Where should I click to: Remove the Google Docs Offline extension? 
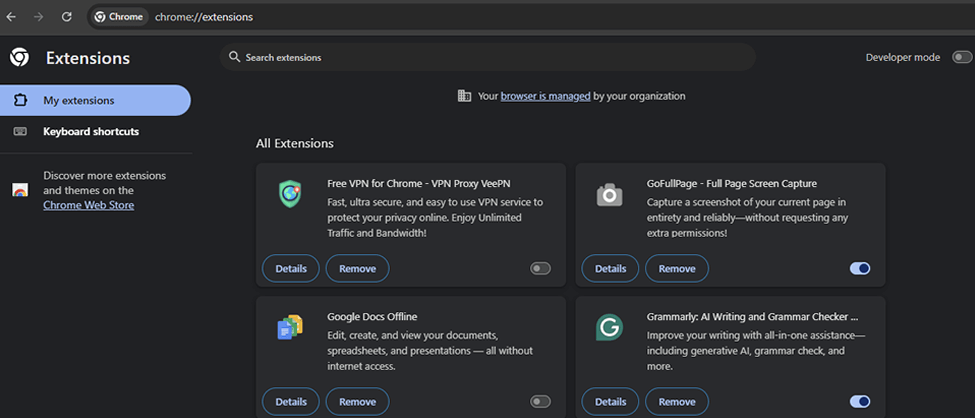[358, 402]
